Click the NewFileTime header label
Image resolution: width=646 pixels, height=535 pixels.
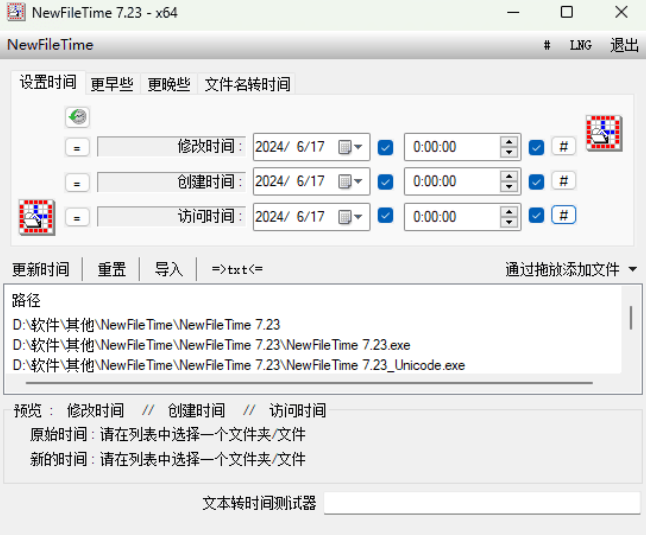coord(50,45)
